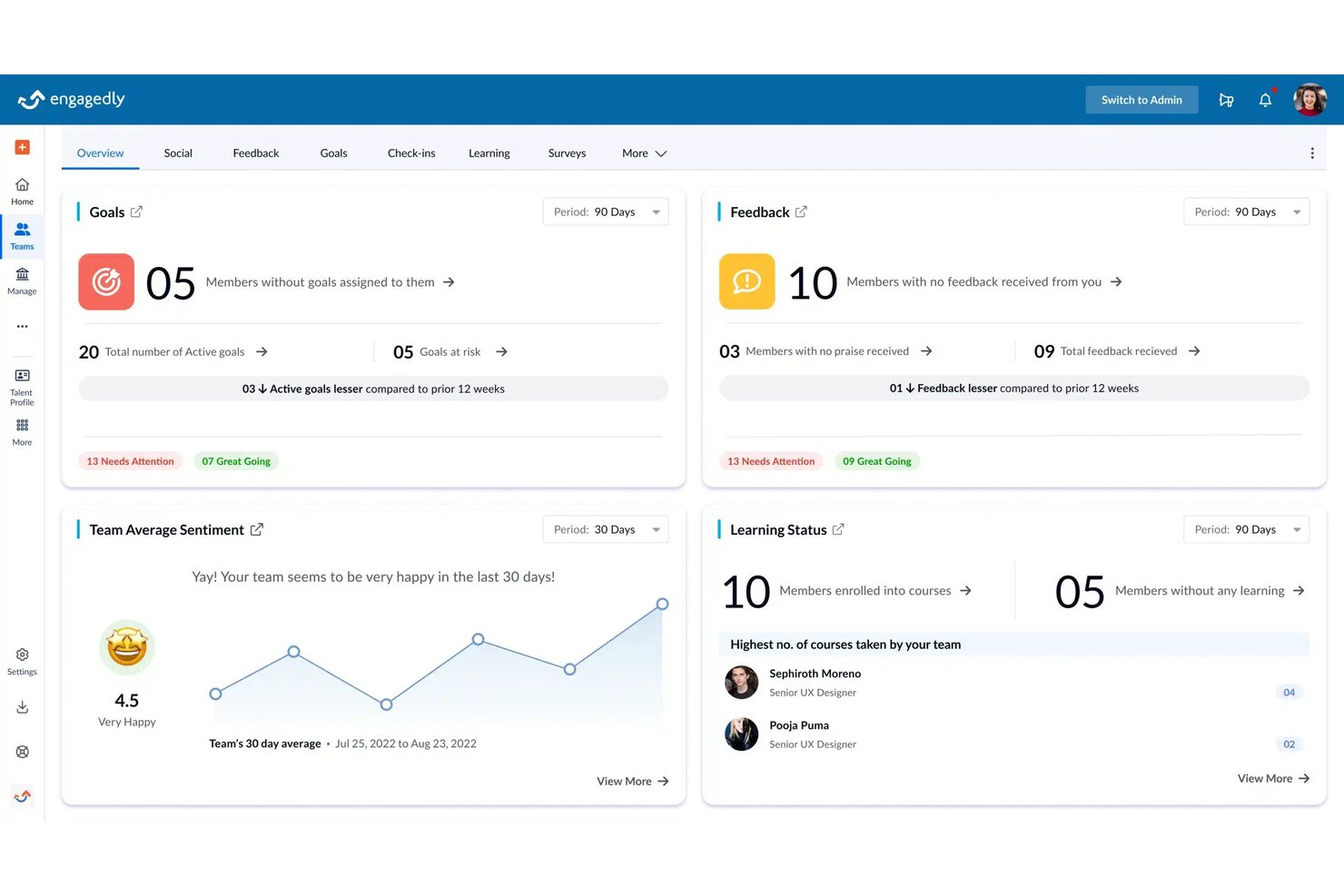Click arrow next to Members without any learning

pos(1299,590)
